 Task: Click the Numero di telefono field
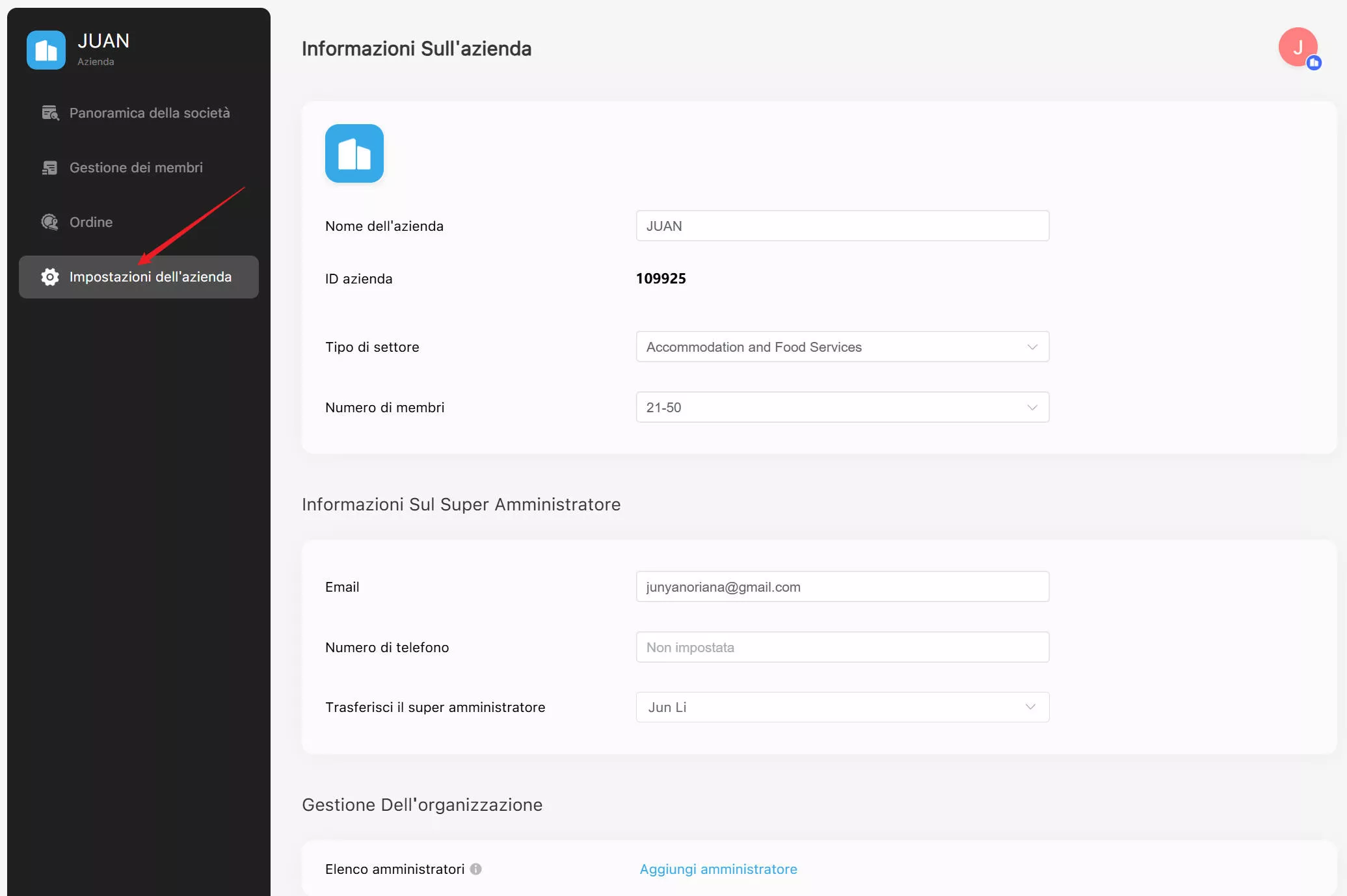(x=842, y=648)
